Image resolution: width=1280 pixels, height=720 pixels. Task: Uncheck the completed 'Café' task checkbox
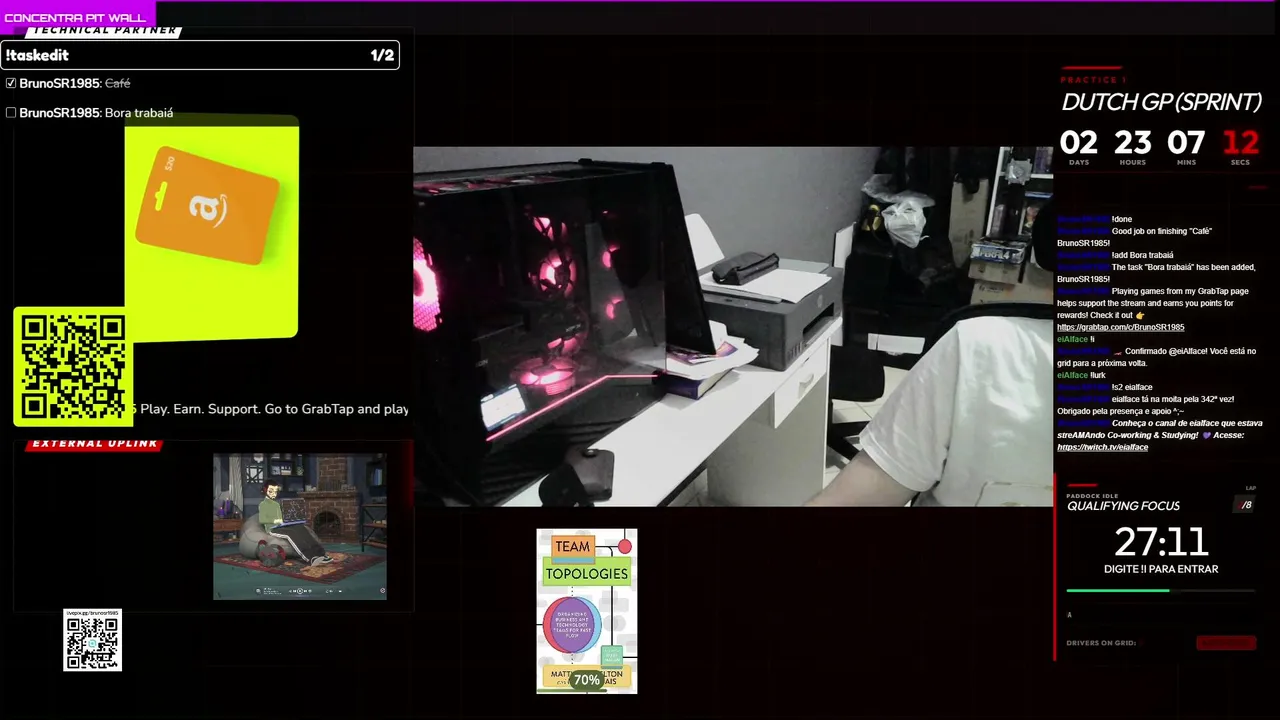pos(11,83)
